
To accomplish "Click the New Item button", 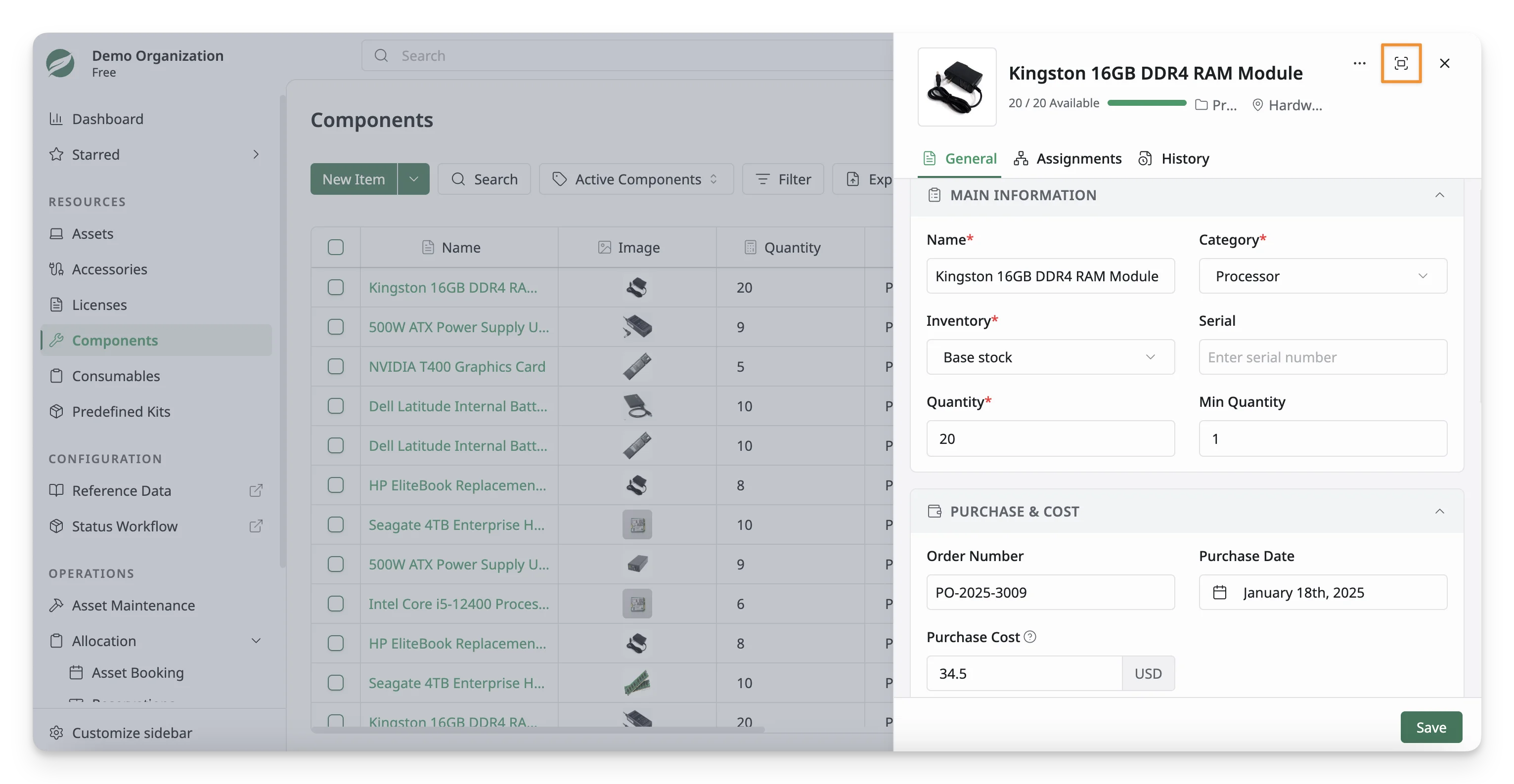I will pos(353,178).
